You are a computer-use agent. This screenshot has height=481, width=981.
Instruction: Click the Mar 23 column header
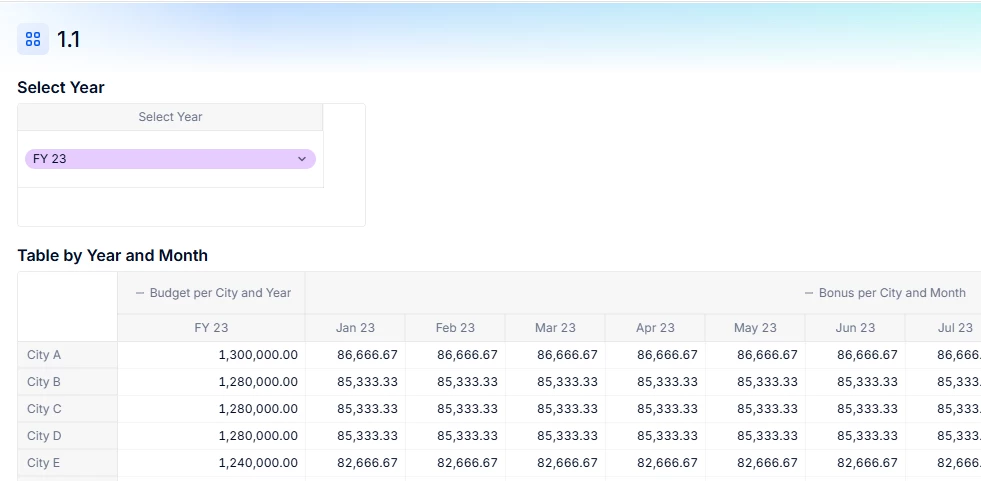(555, 328)
